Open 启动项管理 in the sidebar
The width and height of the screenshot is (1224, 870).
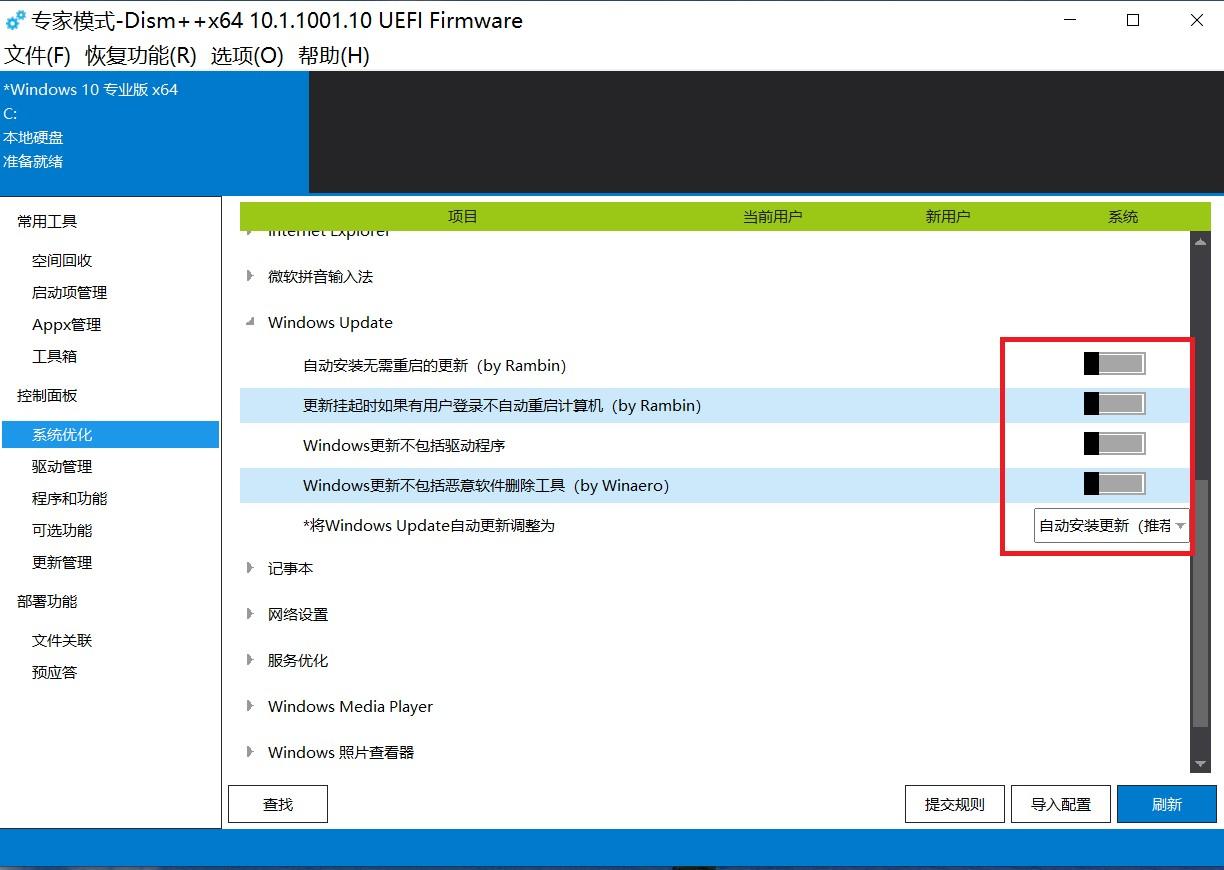[x=69, y=292]
